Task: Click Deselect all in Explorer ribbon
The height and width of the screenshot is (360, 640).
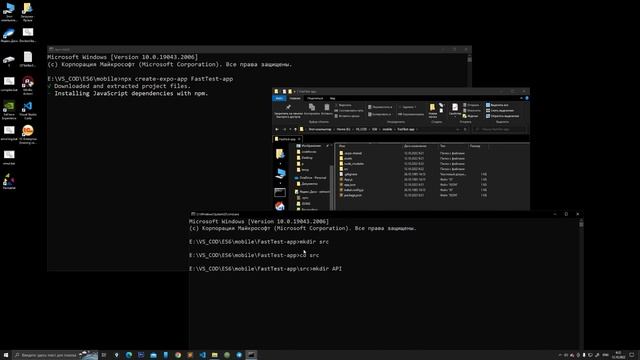Action: tap(499, 111)
